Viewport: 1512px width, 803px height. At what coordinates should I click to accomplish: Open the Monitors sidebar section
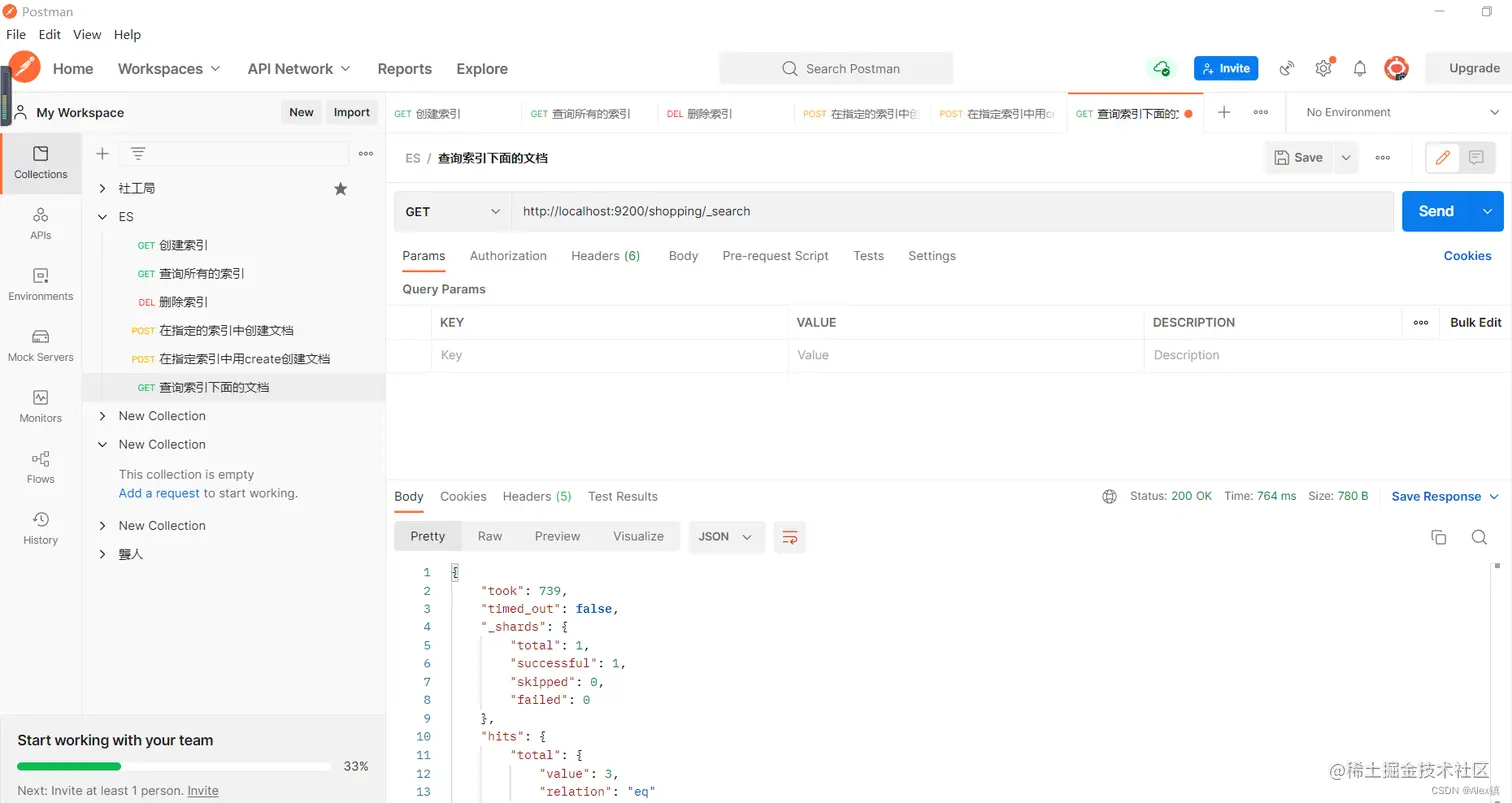[x=41, y=406]
